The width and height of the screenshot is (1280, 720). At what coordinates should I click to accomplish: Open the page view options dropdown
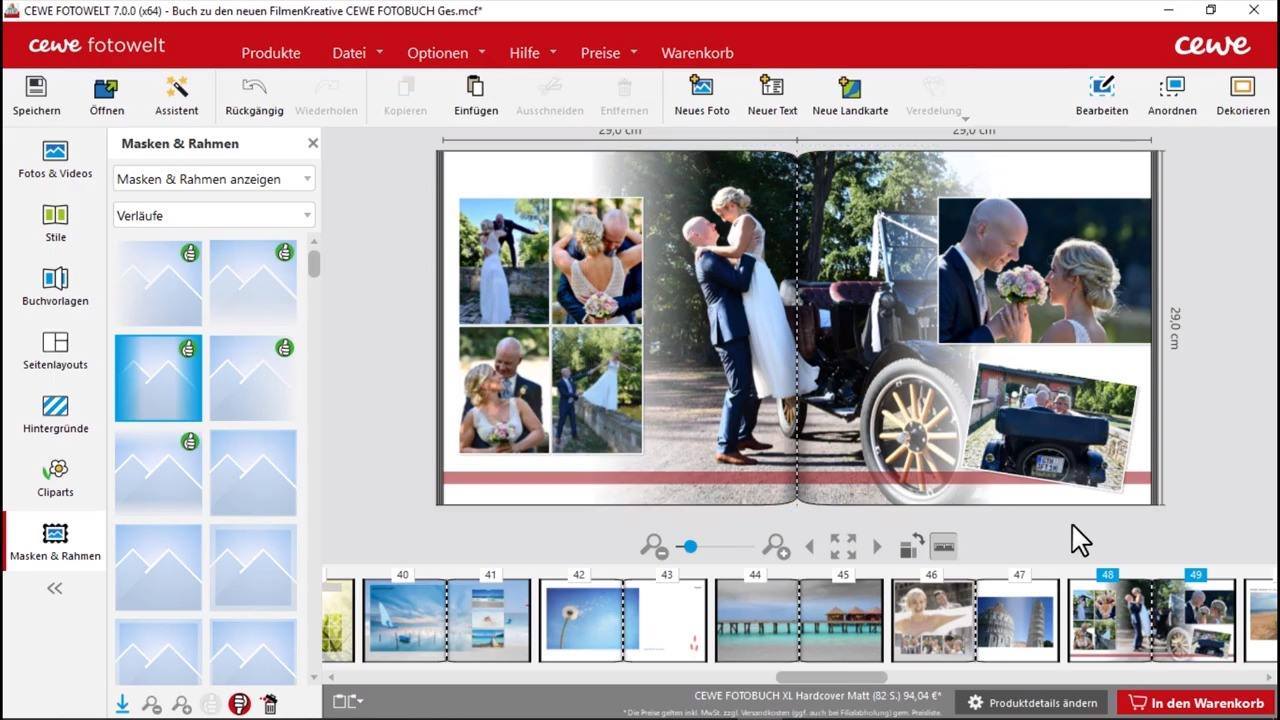pos(348,702)
